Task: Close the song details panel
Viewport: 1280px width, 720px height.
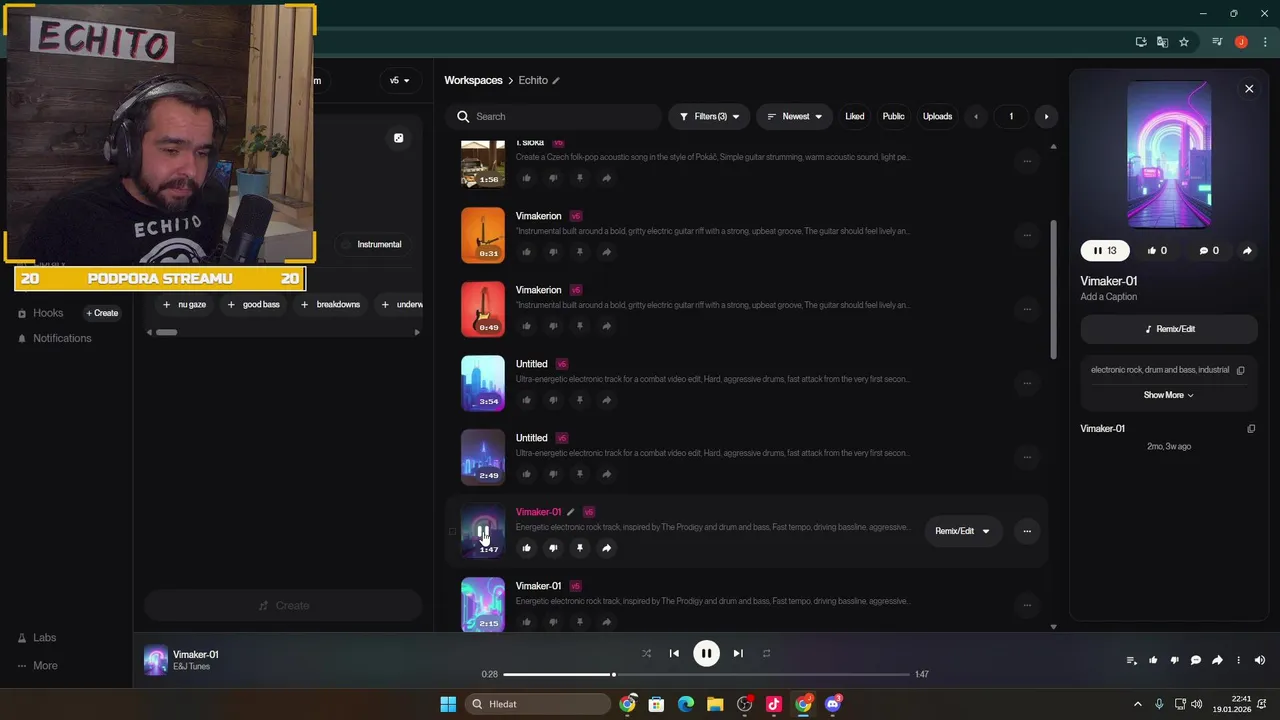Action: (x=1249, y=89)
